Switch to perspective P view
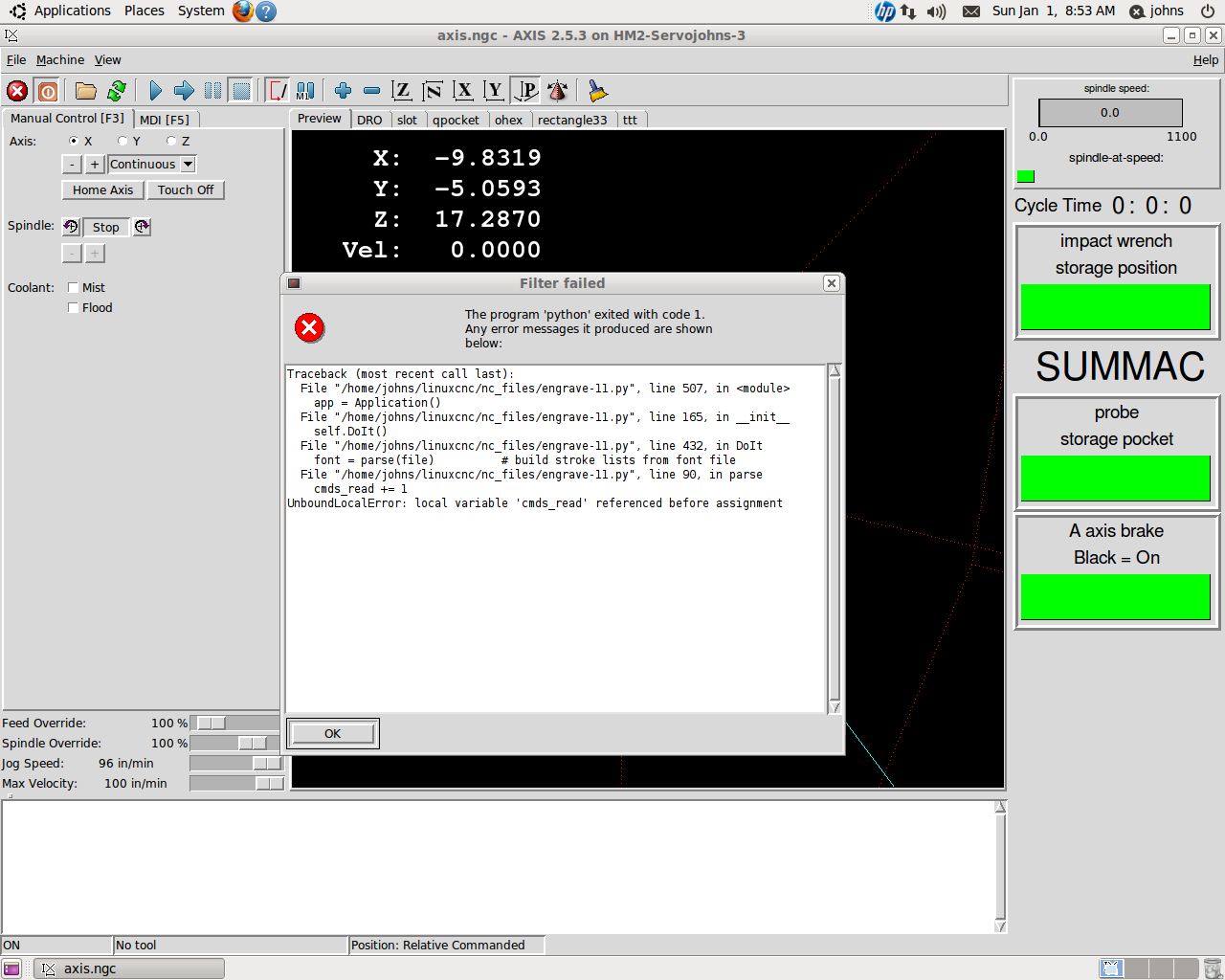This screenshot has height=980, width=1225. (x=525, y=91)
